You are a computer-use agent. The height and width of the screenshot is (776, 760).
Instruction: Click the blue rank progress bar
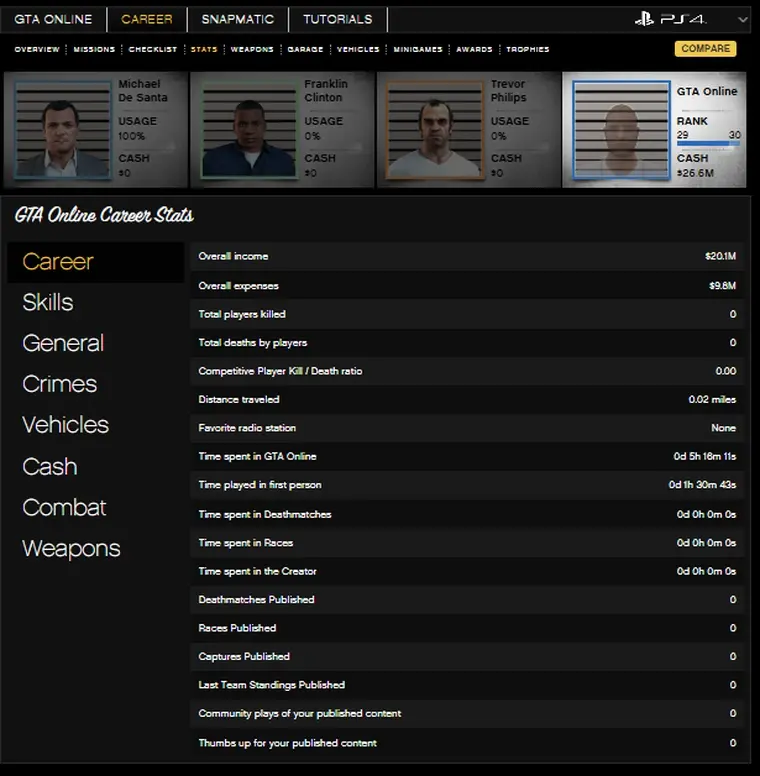(708, 144)
